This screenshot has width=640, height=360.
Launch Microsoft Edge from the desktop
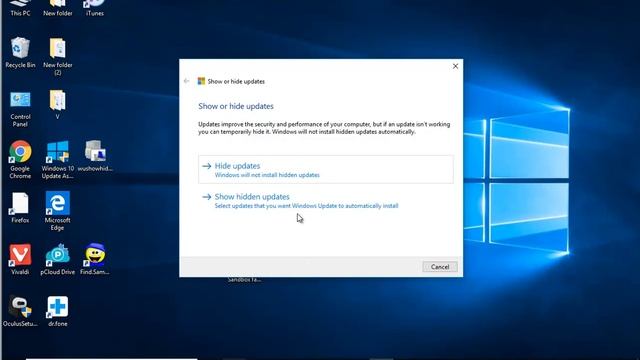coord(58,211)
